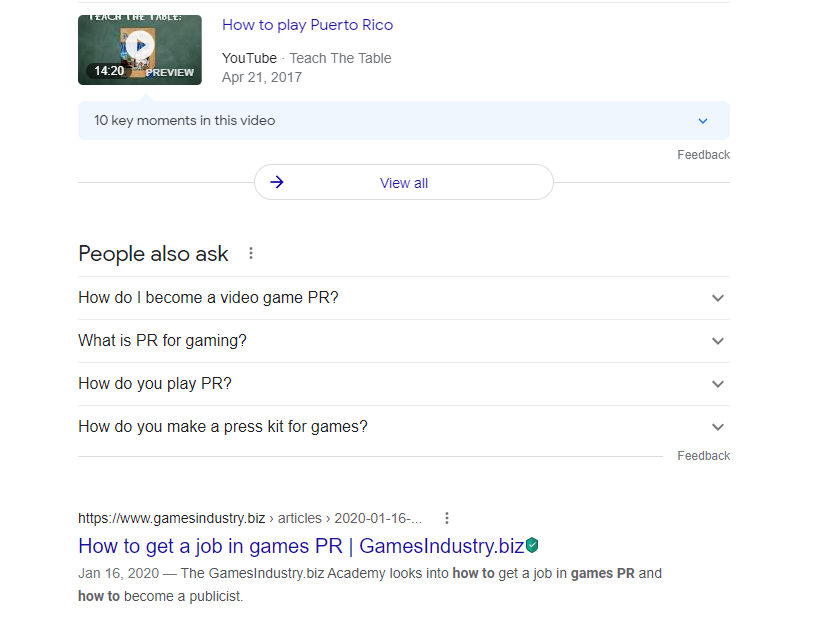Expand the How do you play PR? chevron
This screenshot has height=620, width=840.
pos(718,384)
